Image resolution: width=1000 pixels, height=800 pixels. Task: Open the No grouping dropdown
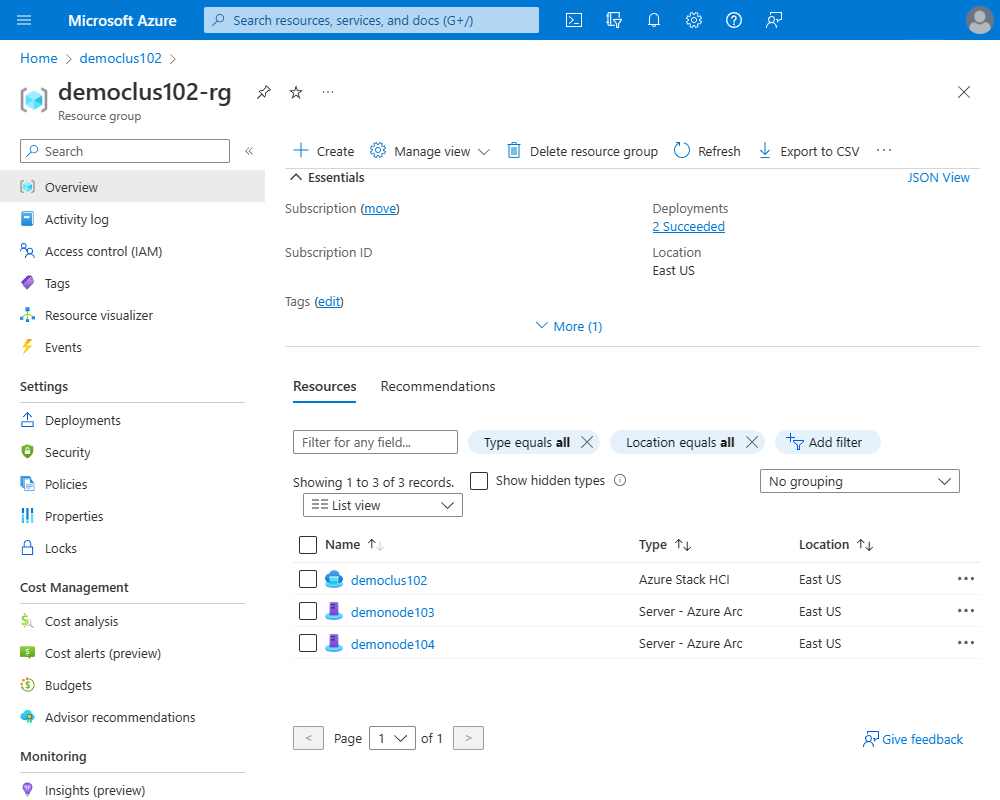(x=859, y=482)
